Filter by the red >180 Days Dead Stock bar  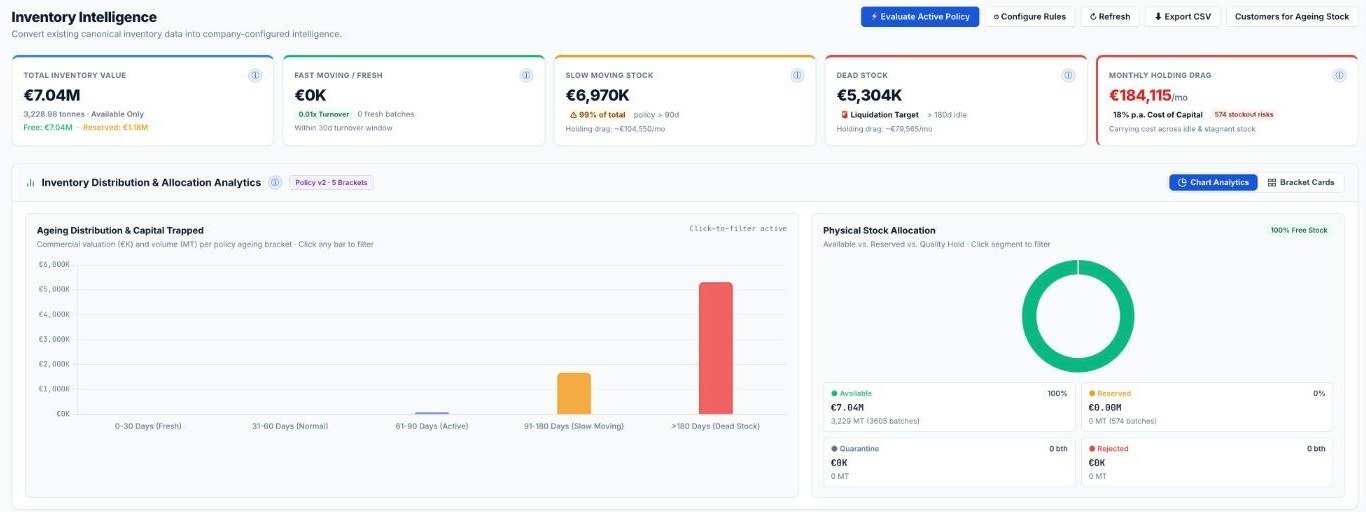[x=715, y=348]
